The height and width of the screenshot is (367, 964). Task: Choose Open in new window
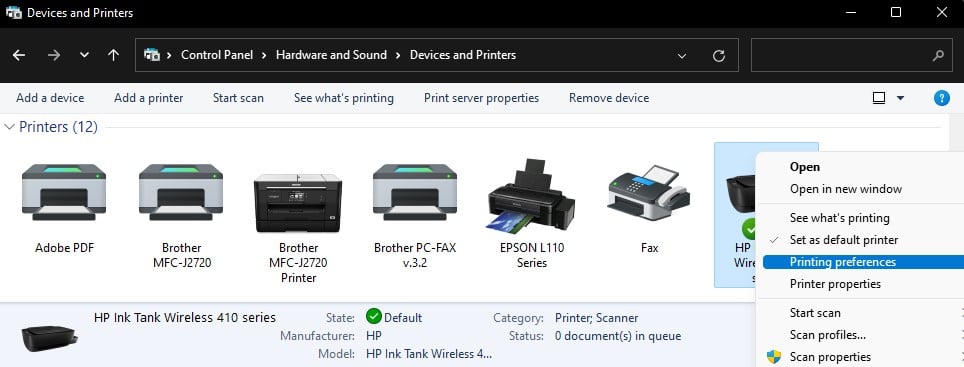(846, 189)
